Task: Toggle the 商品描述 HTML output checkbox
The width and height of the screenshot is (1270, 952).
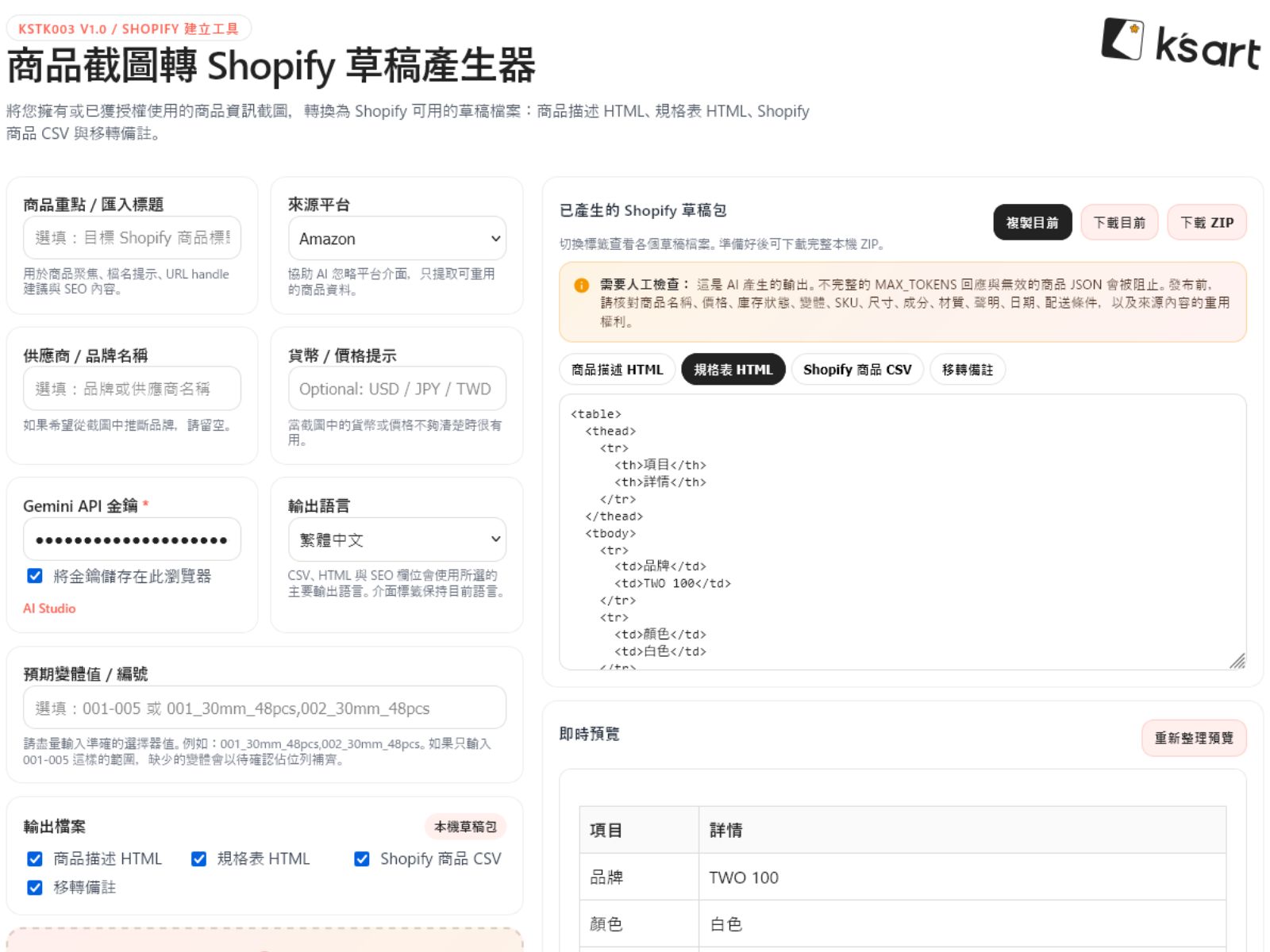Action: click(x=35, y=858)
